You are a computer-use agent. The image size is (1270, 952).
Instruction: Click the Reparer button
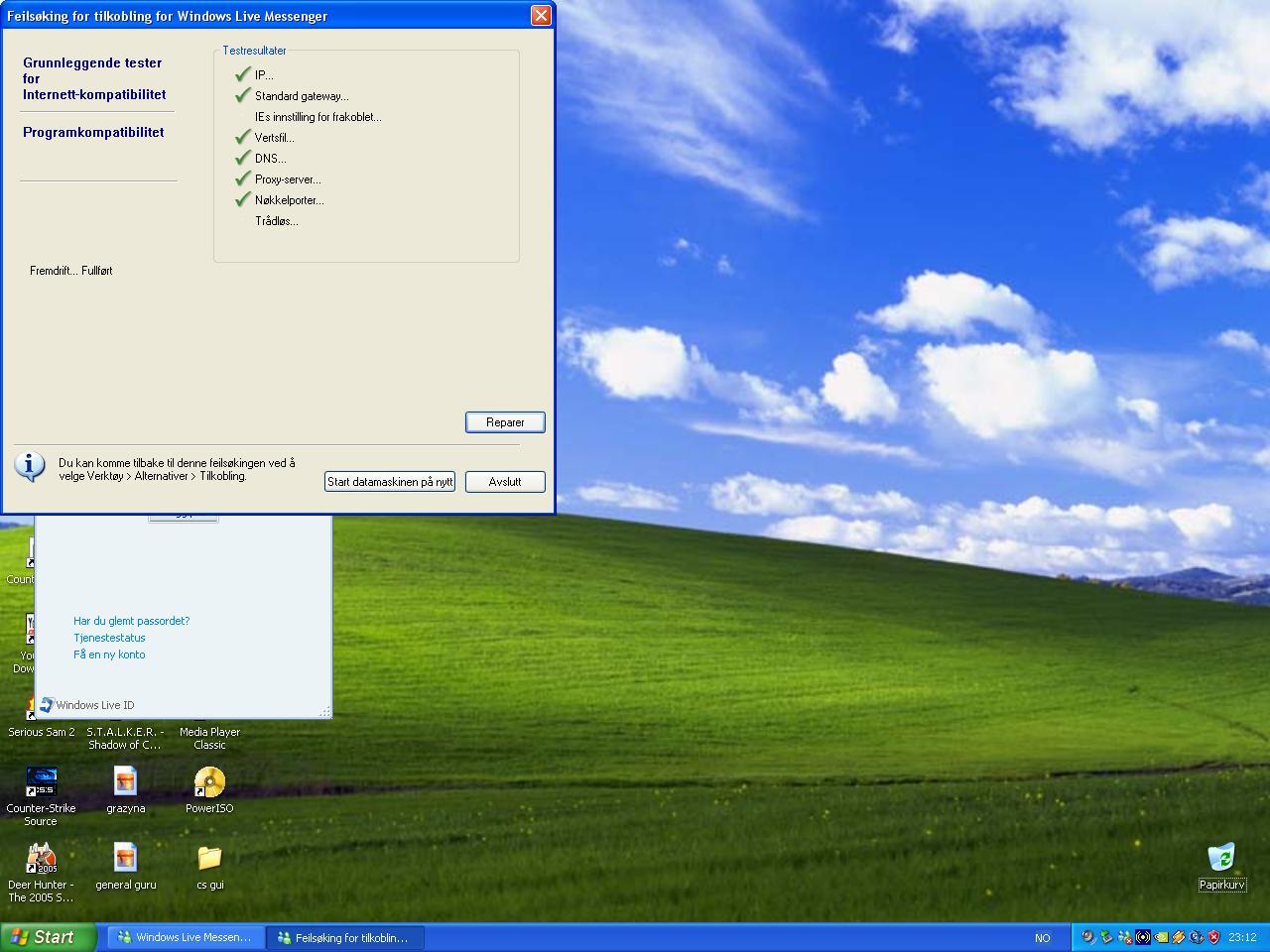tap(505, 422)
